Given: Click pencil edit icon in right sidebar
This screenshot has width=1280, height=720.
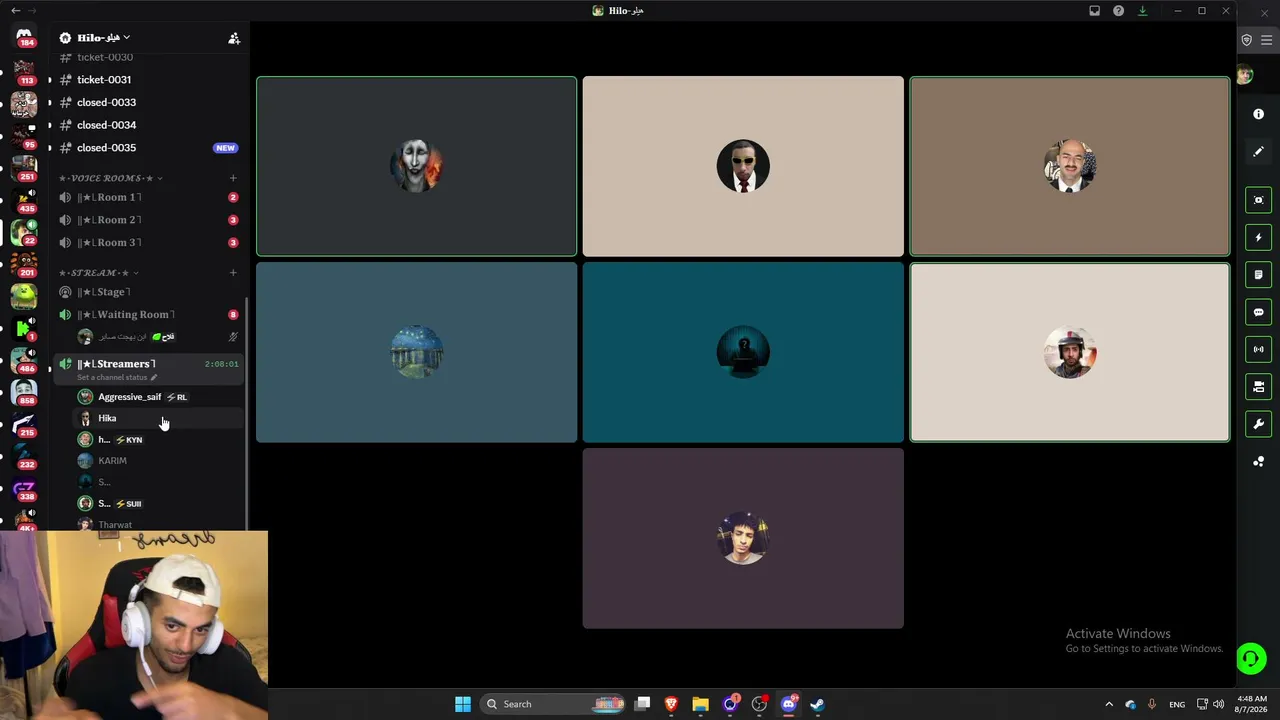Looking at the screenshot, I should pos(1259,151).
